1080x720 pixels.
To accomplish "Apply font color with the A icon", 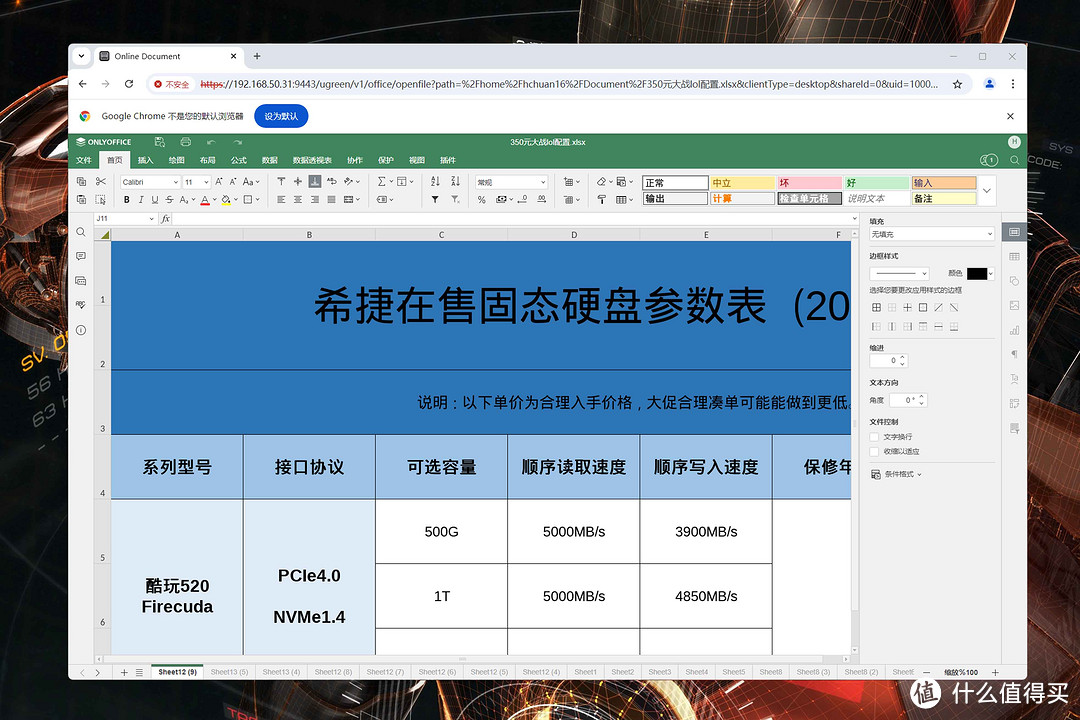I will [203, 199].
